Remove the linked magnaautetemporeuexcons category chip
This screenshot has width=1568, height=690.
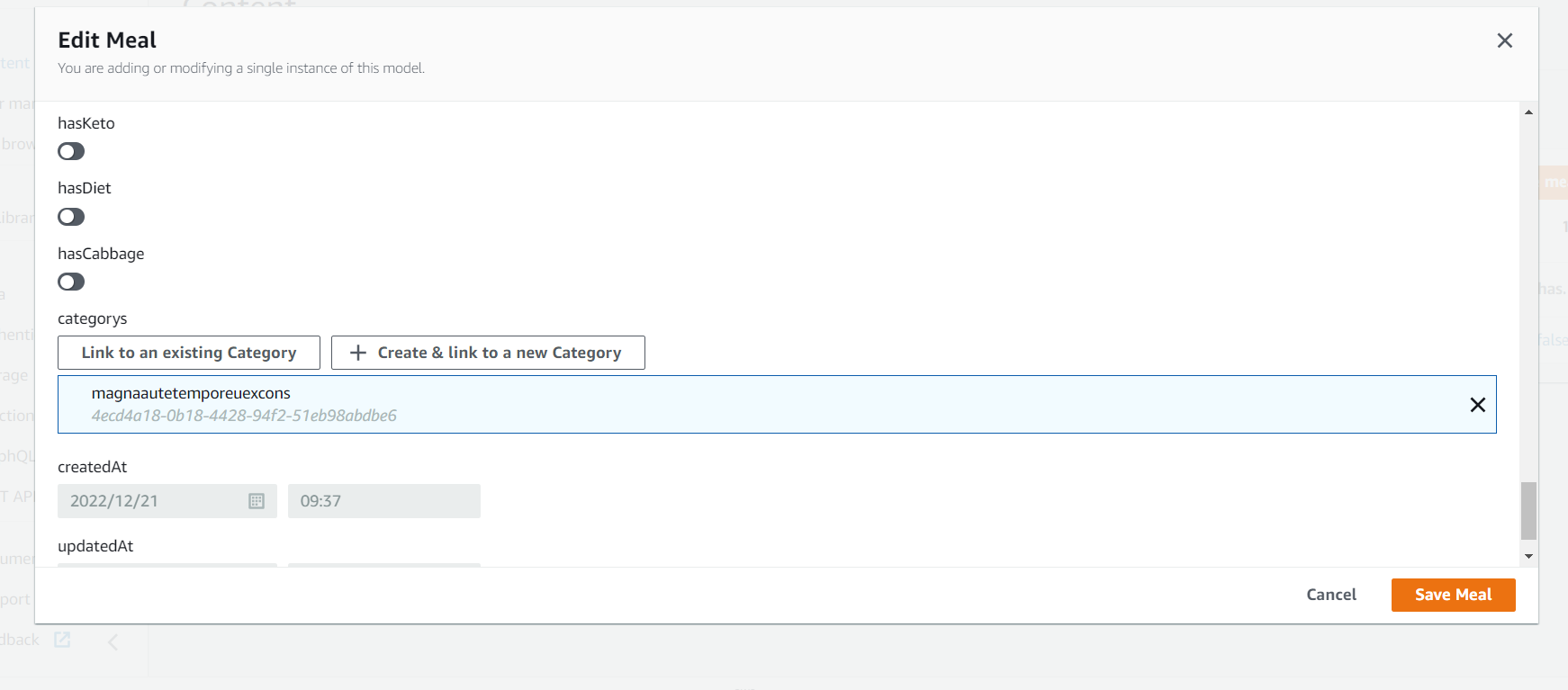pyautogui.click(x=1477, y=405)
